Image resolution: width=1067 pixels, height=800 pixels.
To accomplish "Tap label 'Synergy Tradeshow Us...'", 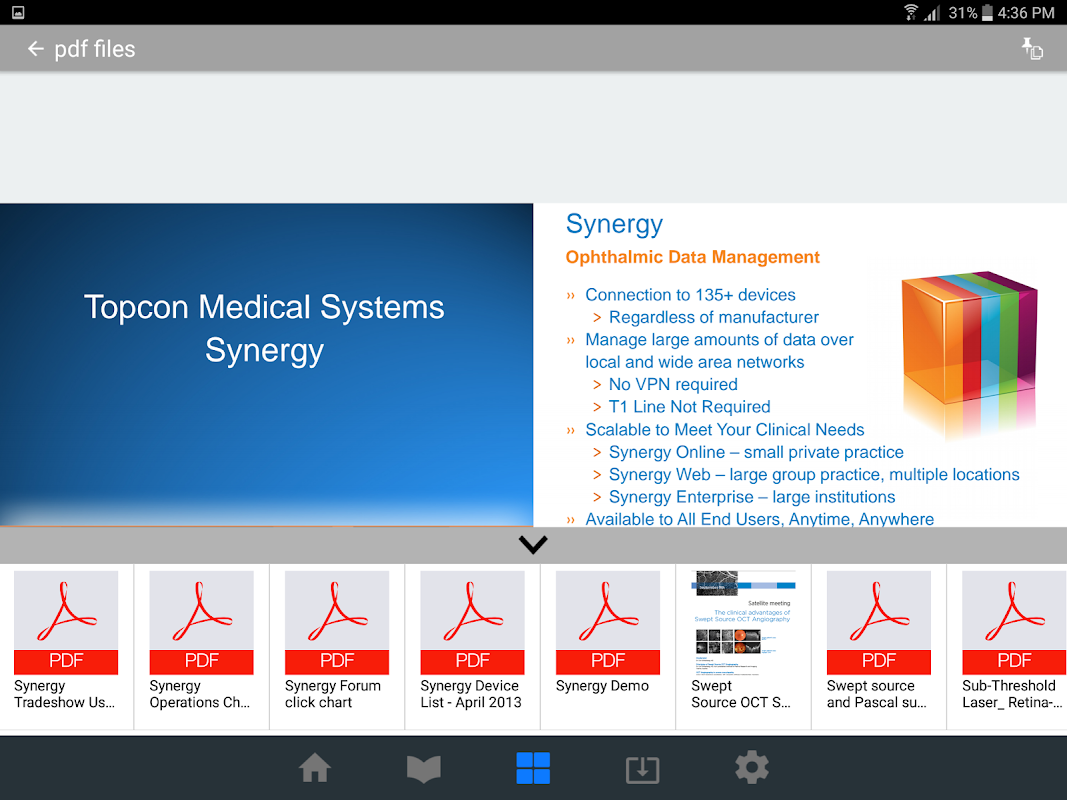I will coord(65,694).
